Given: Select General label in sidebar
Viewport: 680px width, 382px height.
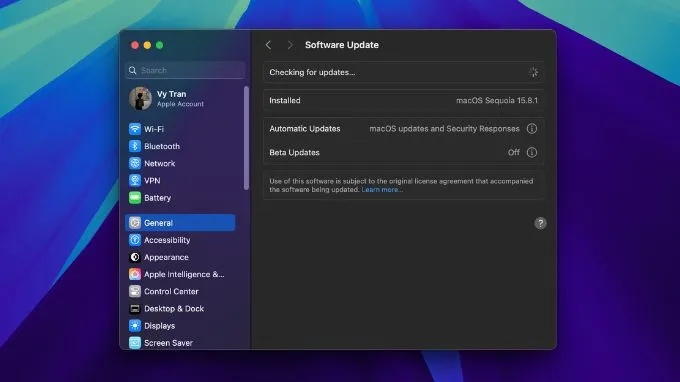Looking at the screenshot, I should (x=158, y=223).
